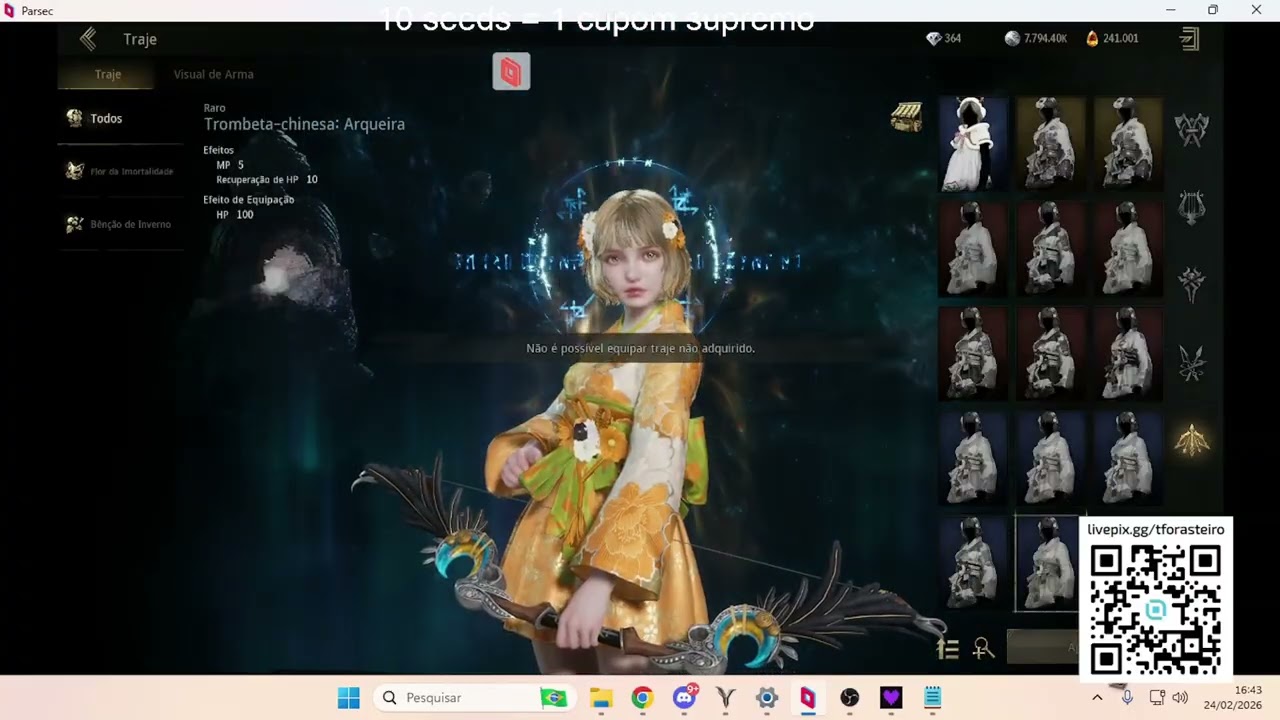Click the red Parsec overlay icon
This screenshot has height=720, width=1280.
(511, 72)
